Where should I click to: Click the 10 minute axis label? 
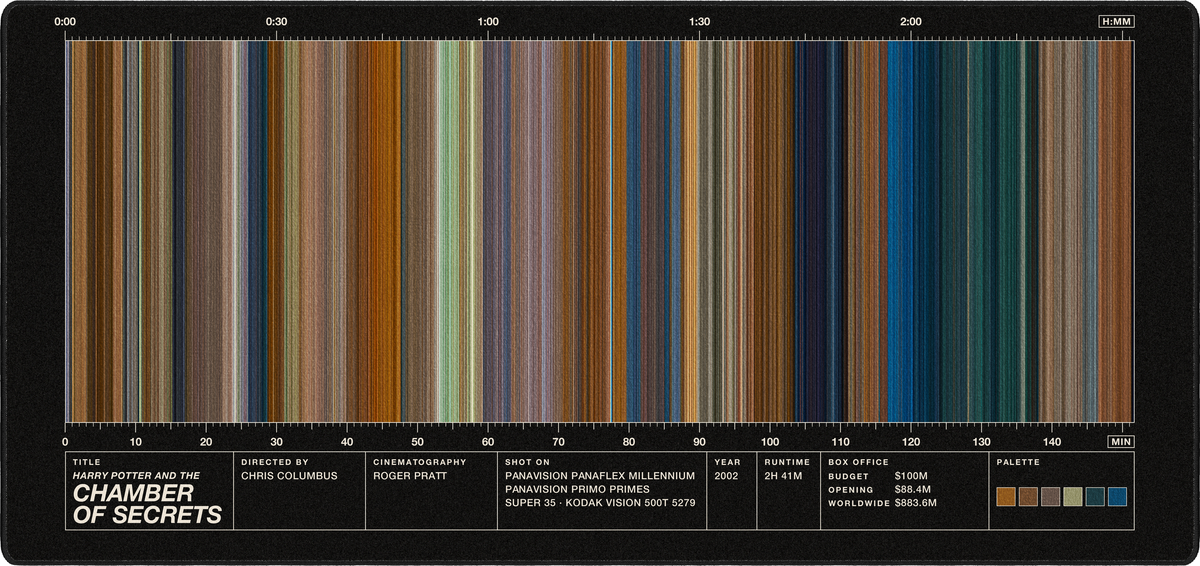[136, 441]
